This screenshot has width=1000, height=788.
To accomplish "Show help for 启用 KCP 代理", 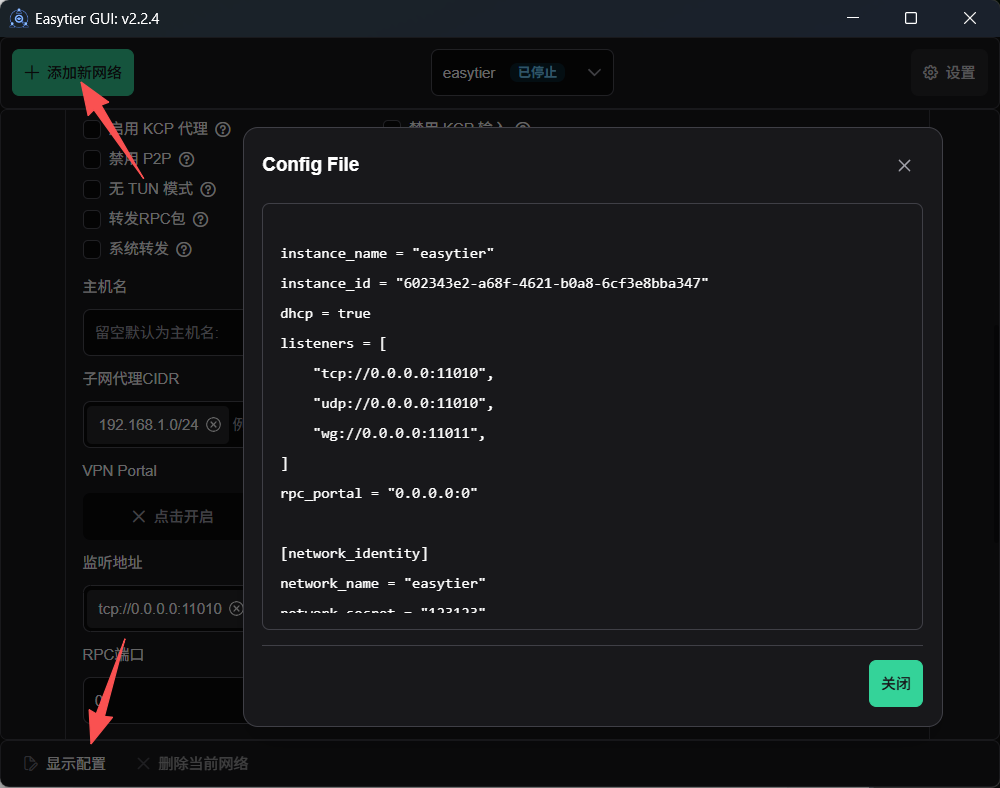I will pos(223,129).
